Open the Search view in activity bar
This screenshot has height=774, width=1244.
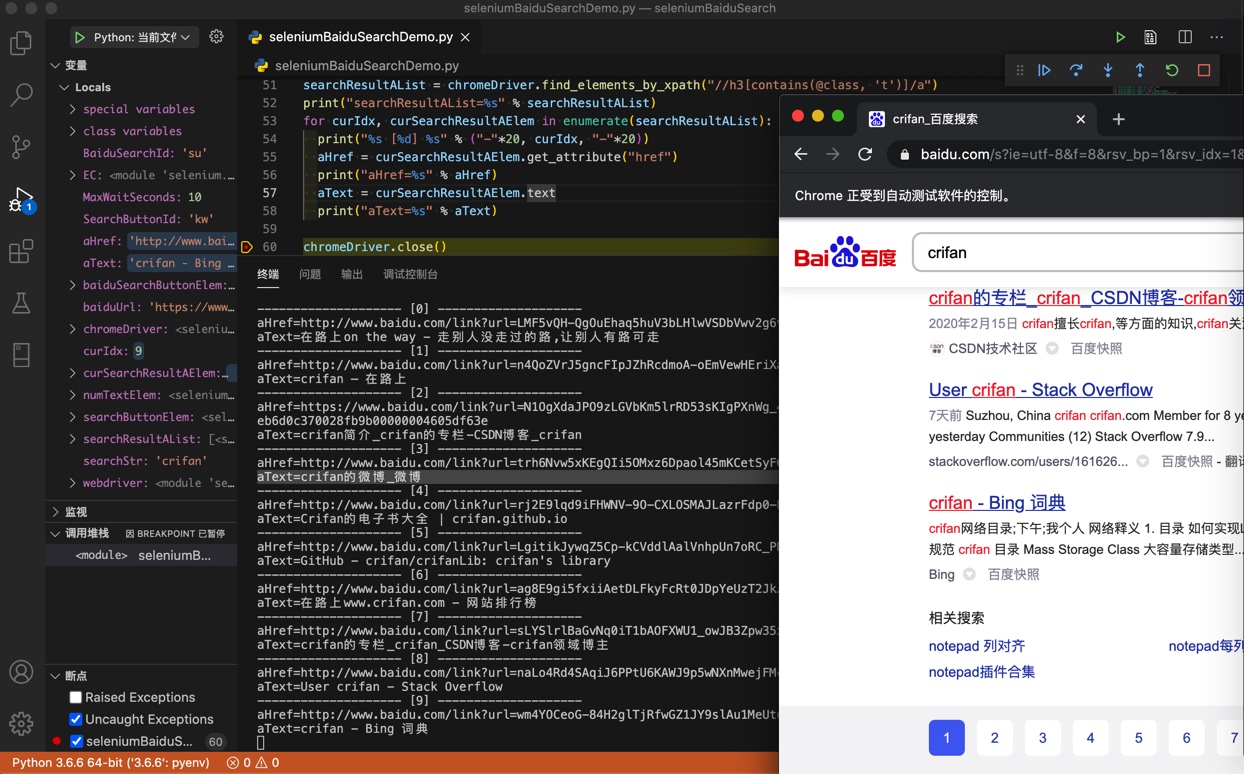21,95
